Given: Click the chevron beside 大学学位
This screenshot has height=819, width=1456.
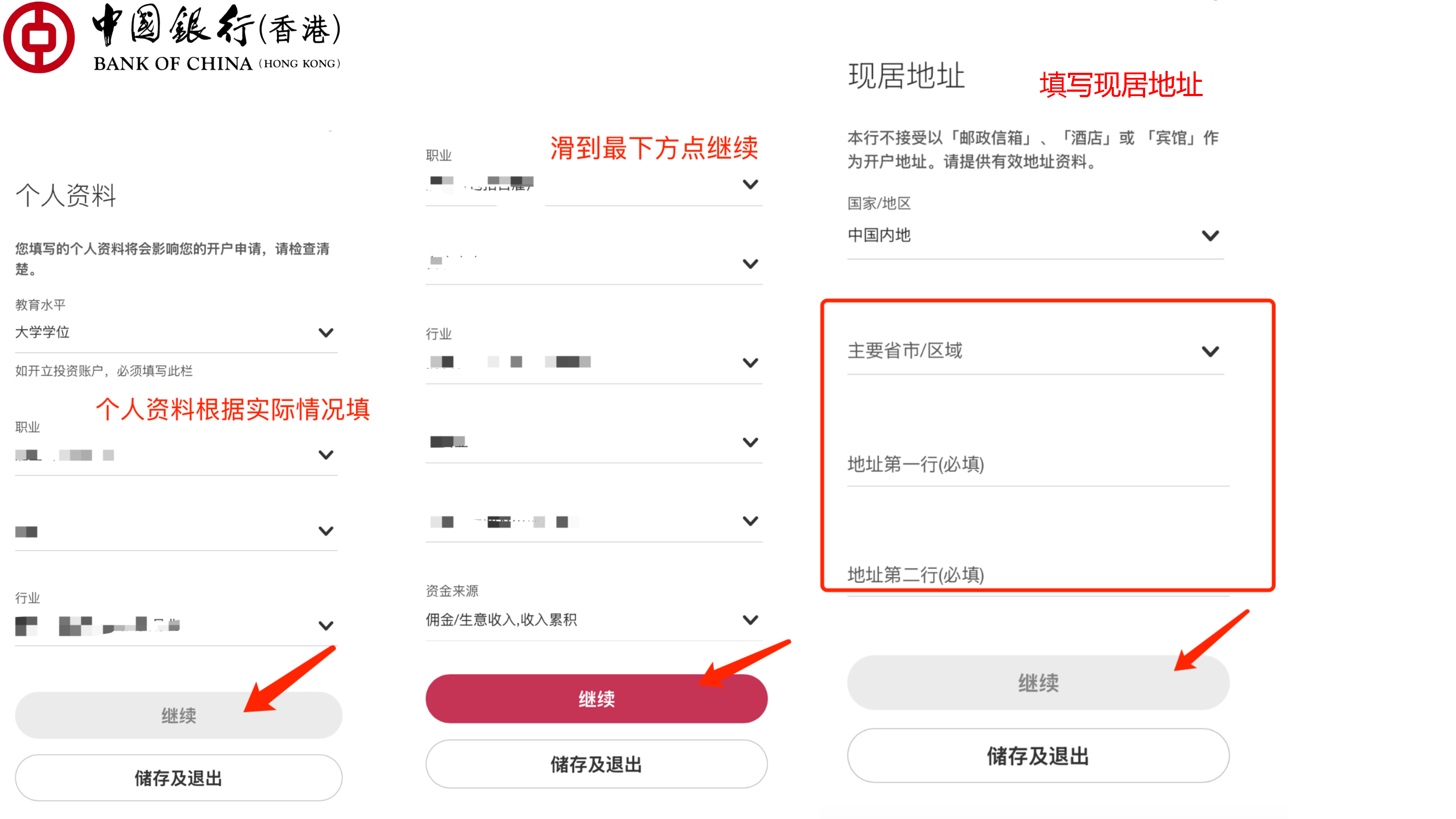Looking at the screenshot, I should (326, 332).
